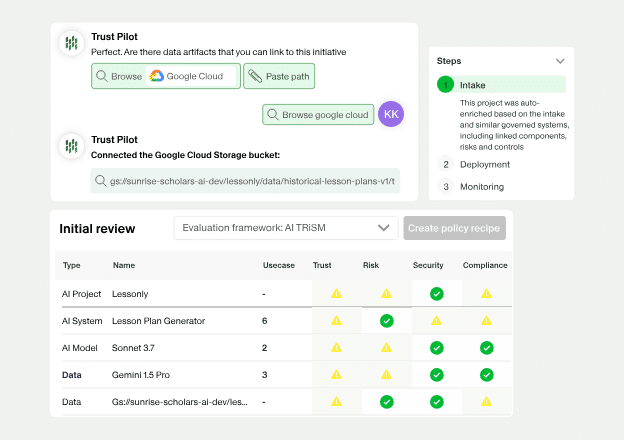The height and width of the screenshot is (440, 624).
Task: Select the Intake step
Action: coord(501,85)
